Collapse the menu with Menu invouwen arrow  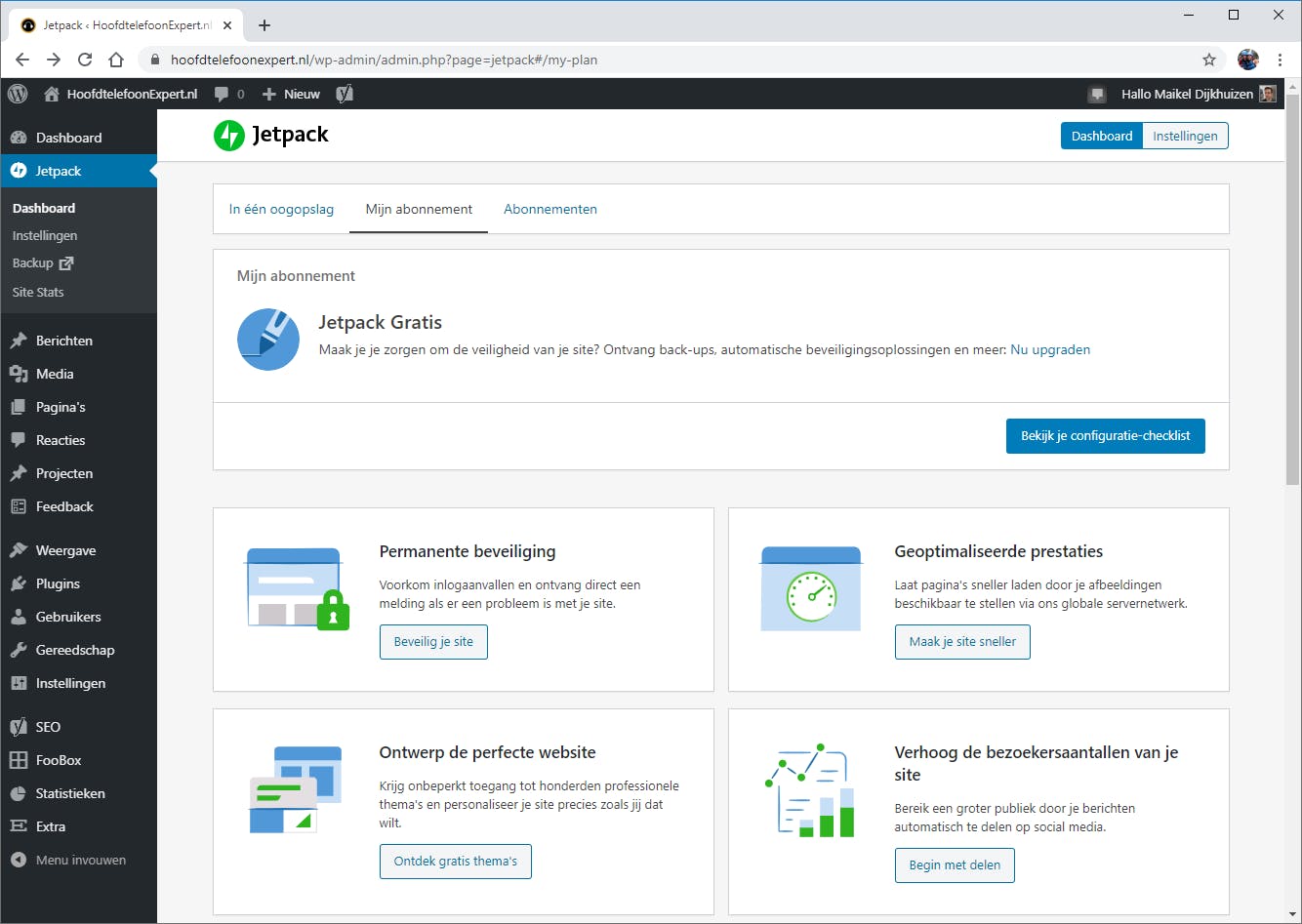click(x=19, y=860)
